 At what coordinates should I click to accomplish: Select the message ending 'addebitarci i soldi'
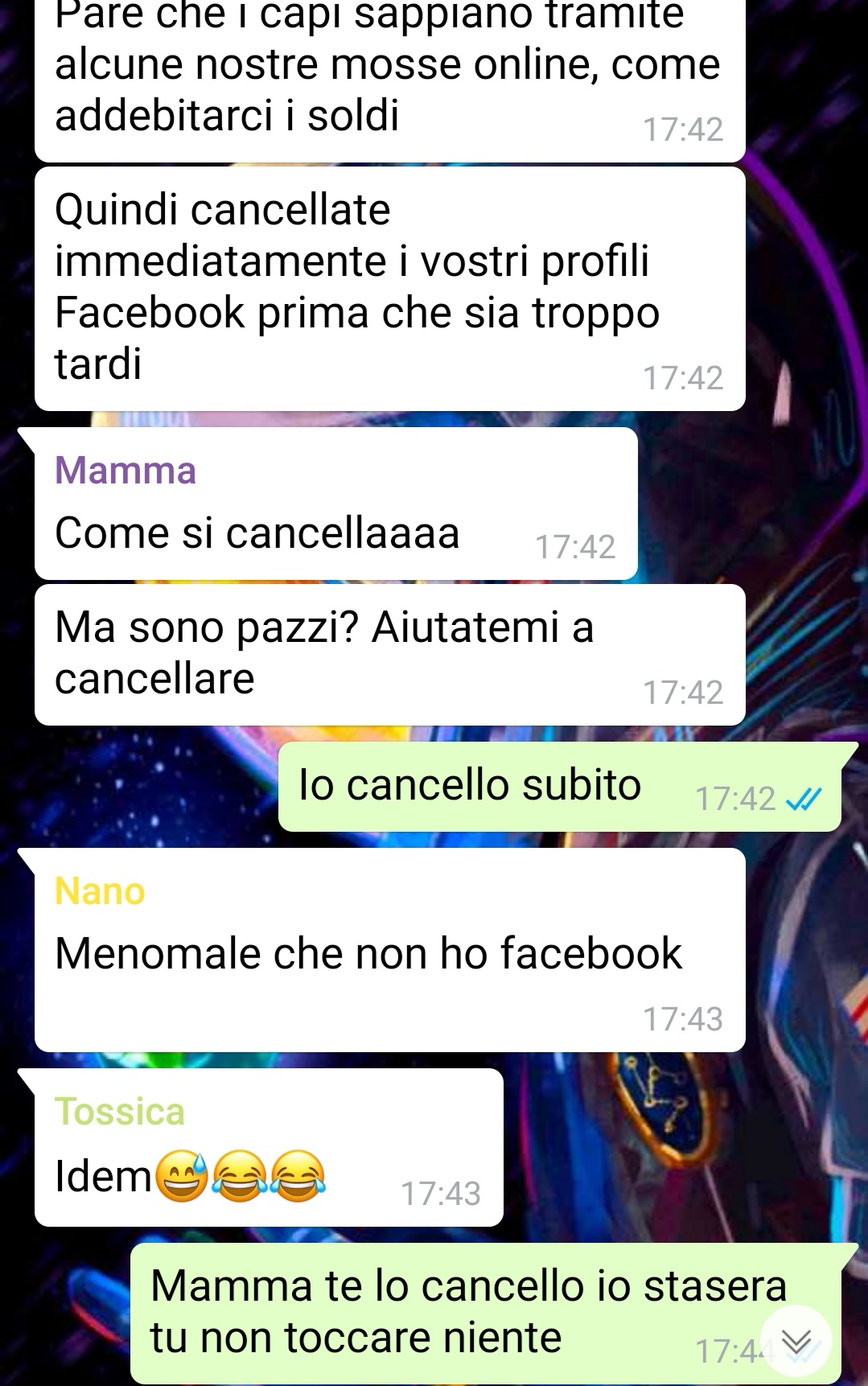[x=390, y=80]
